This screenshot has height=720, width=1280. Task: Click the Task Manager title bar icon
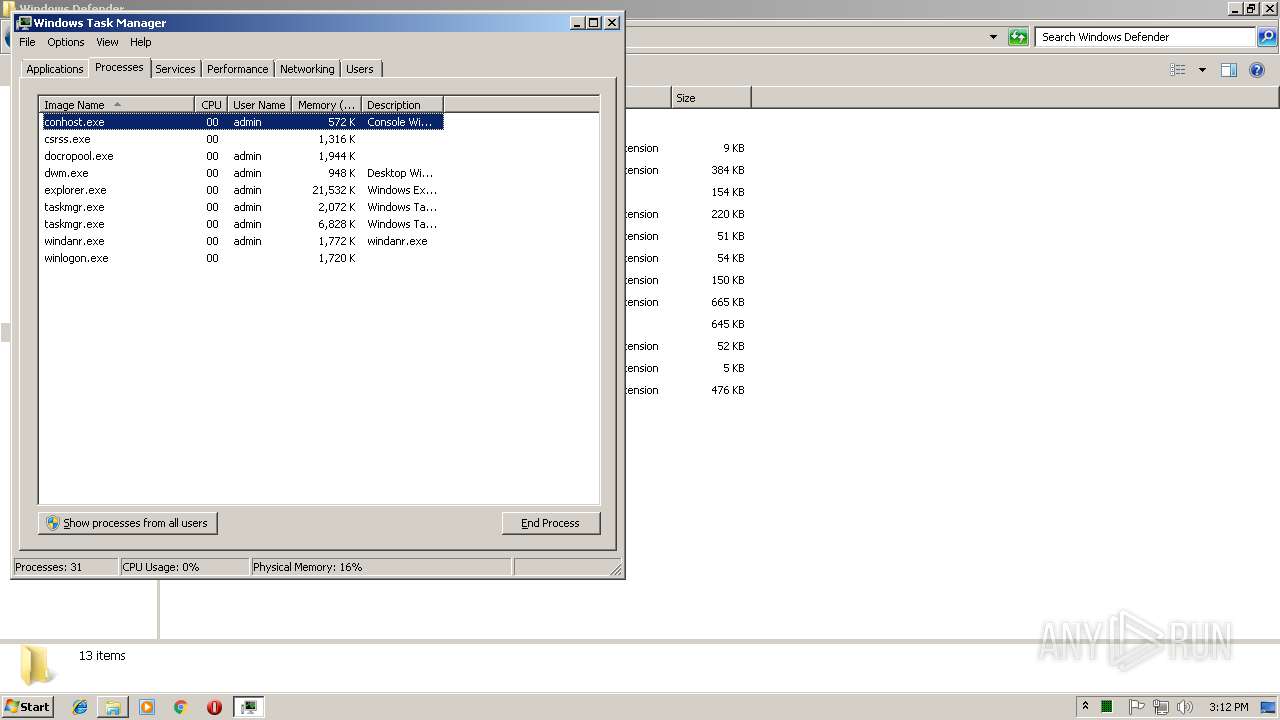(x=24, y=23)
